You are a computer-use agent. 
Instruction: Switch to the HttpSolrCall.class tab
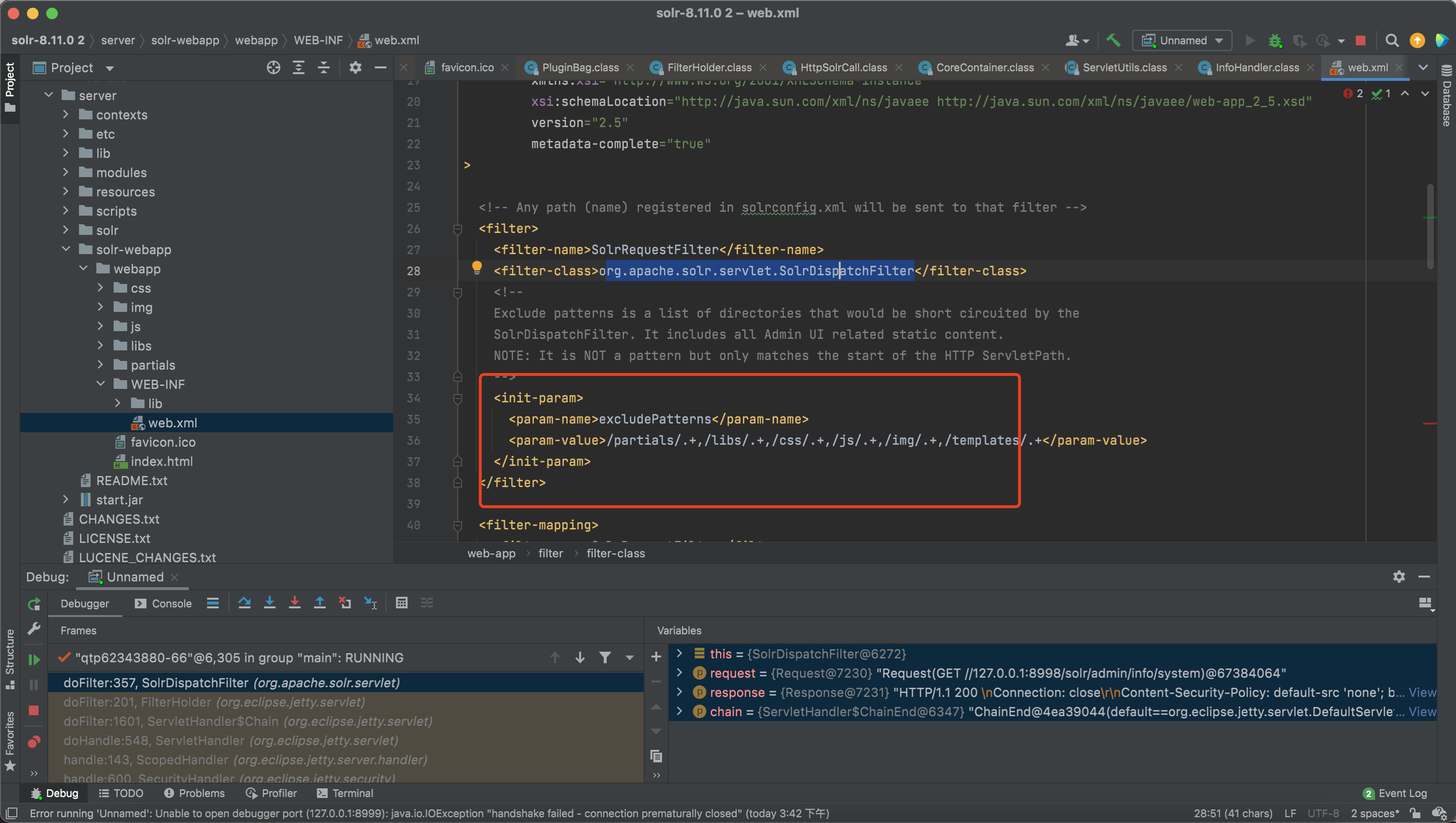point(843,68)
